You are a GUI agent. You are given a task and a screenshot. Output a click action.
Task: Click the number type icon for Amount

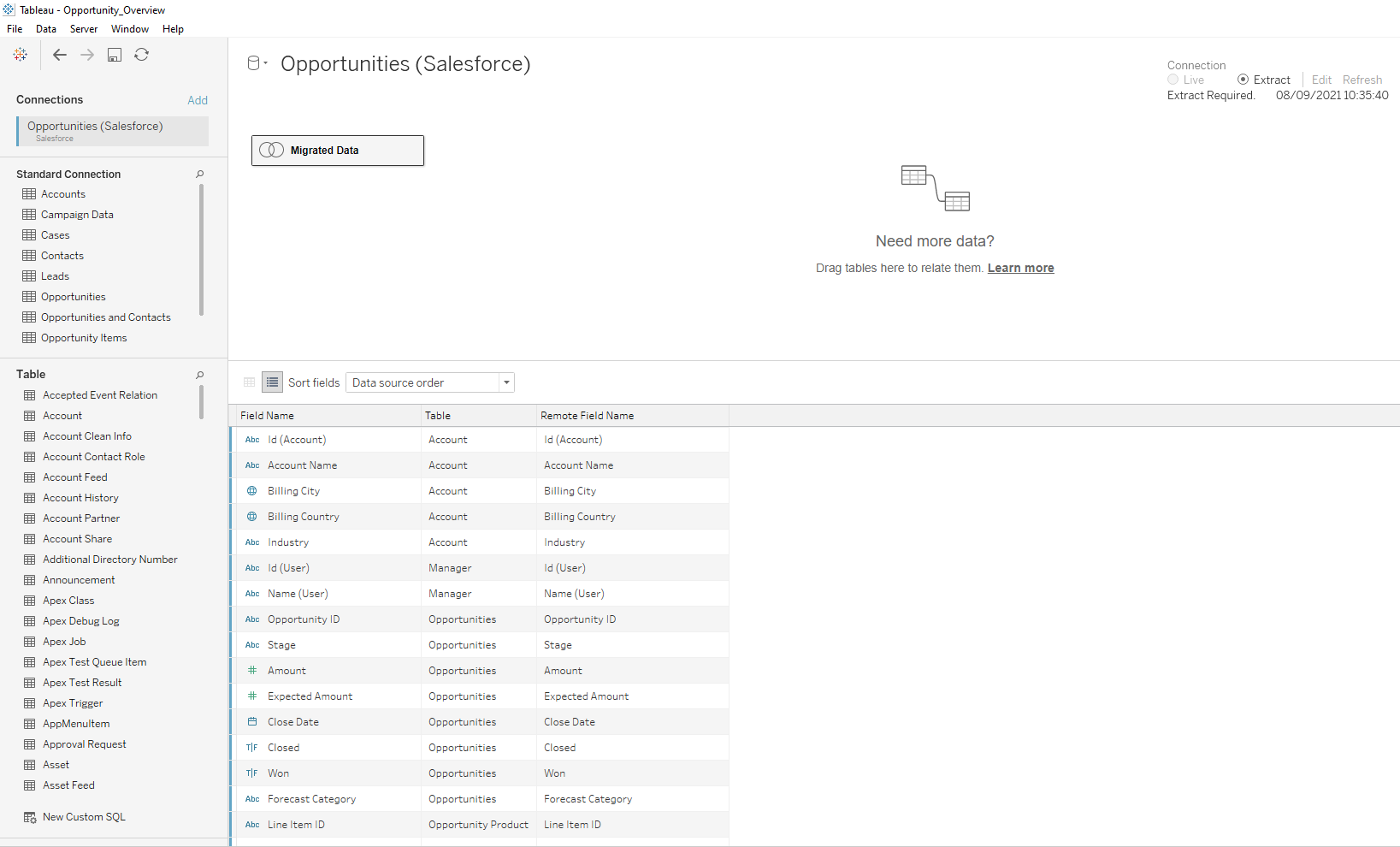[252, 671]
